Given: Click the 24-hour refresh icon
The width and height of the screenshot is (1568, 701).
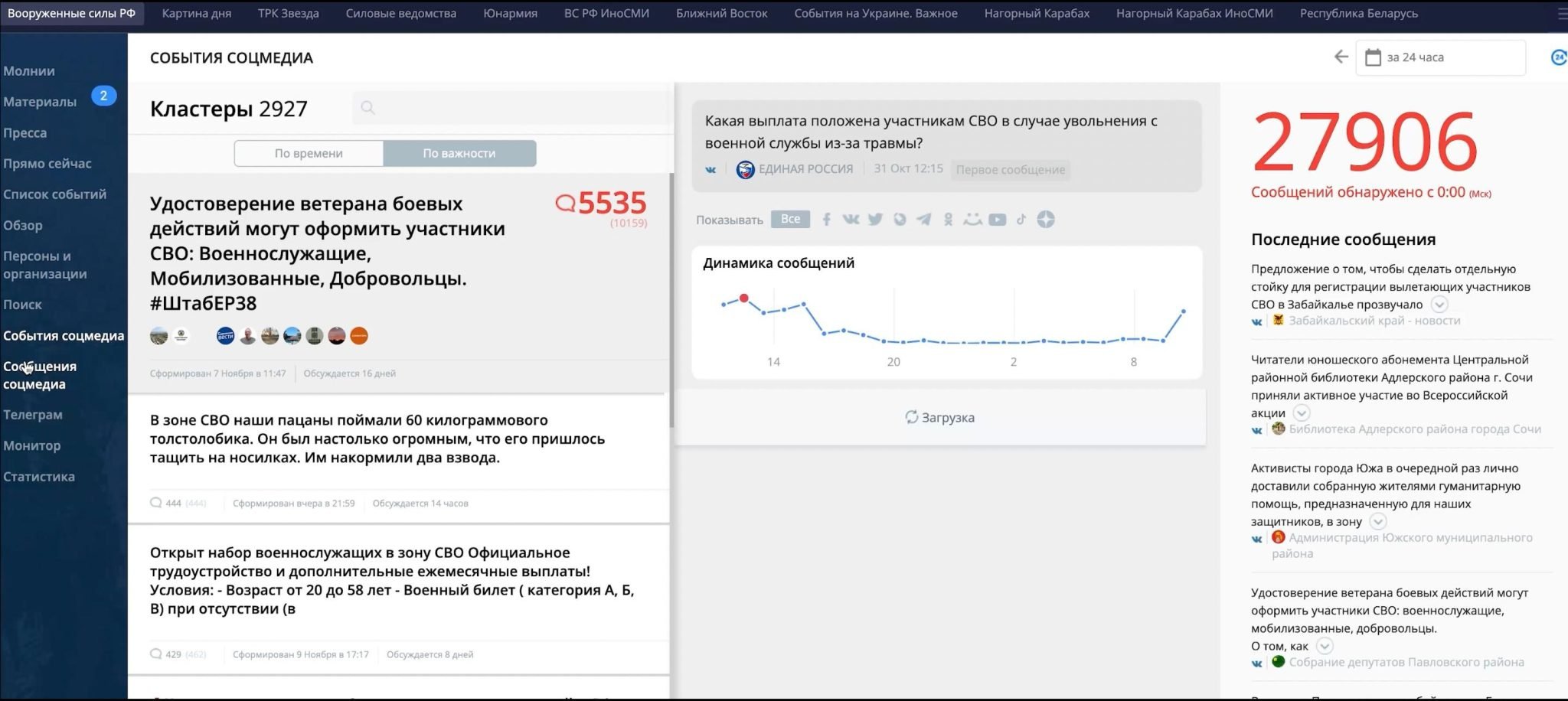Looking at the screenshot, I should (x=1557, y=57).
